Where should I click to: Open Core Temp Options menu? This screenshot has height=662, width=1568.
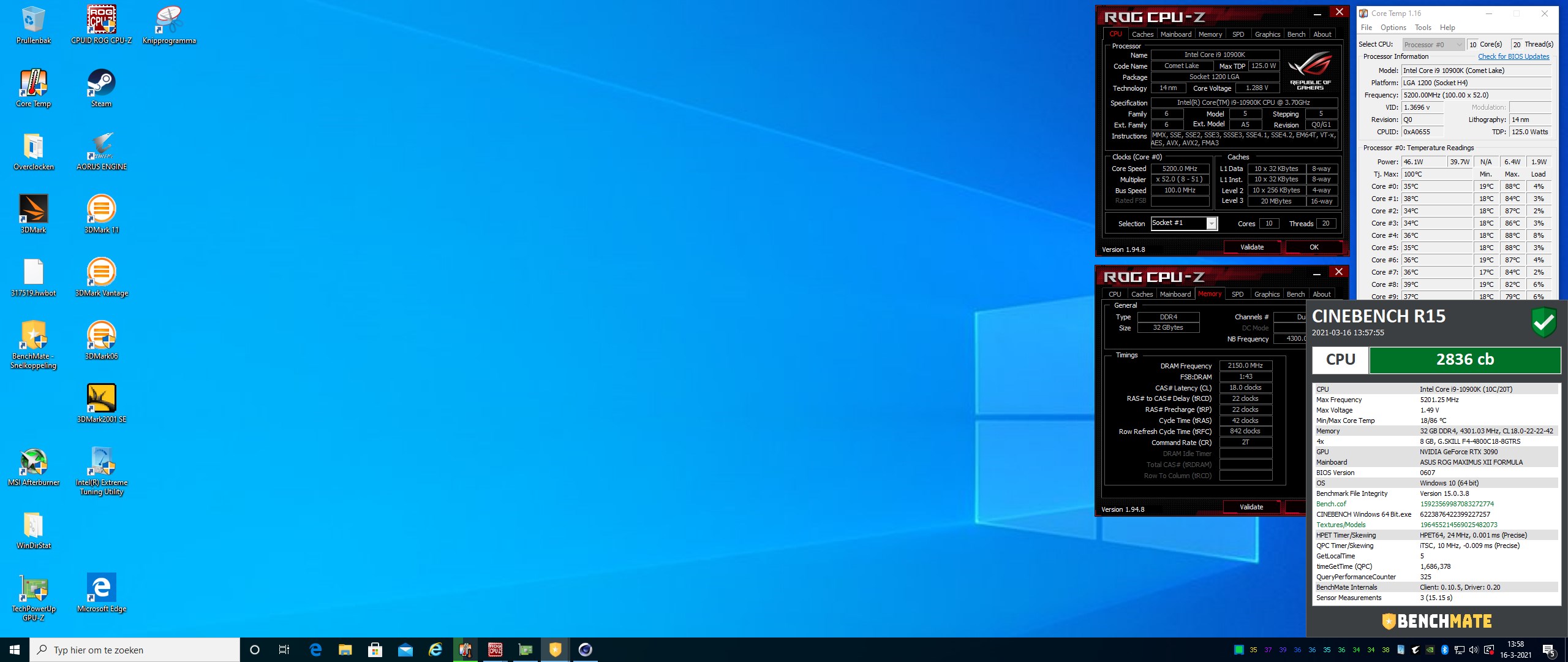tap(1393, 28)
